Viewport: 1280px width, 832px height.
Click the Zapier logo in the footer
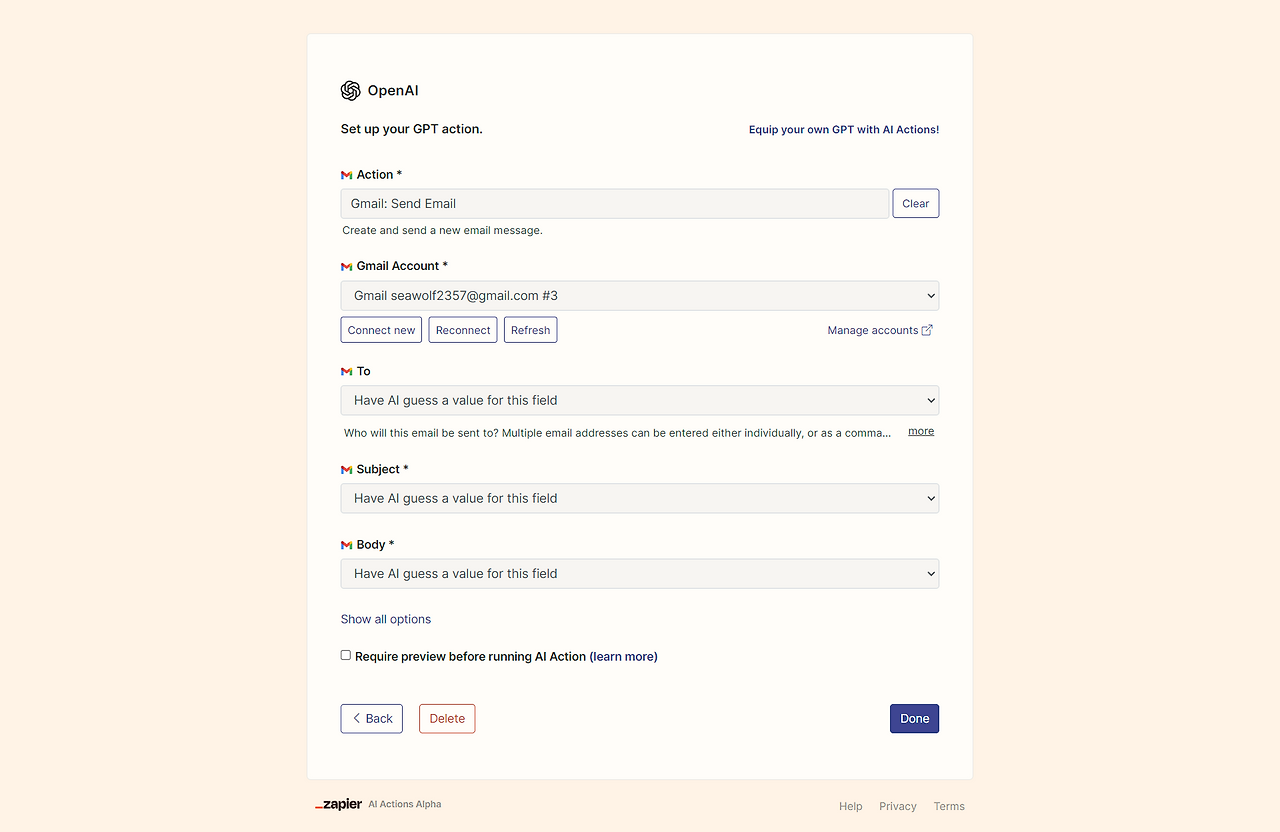(338, 803)
